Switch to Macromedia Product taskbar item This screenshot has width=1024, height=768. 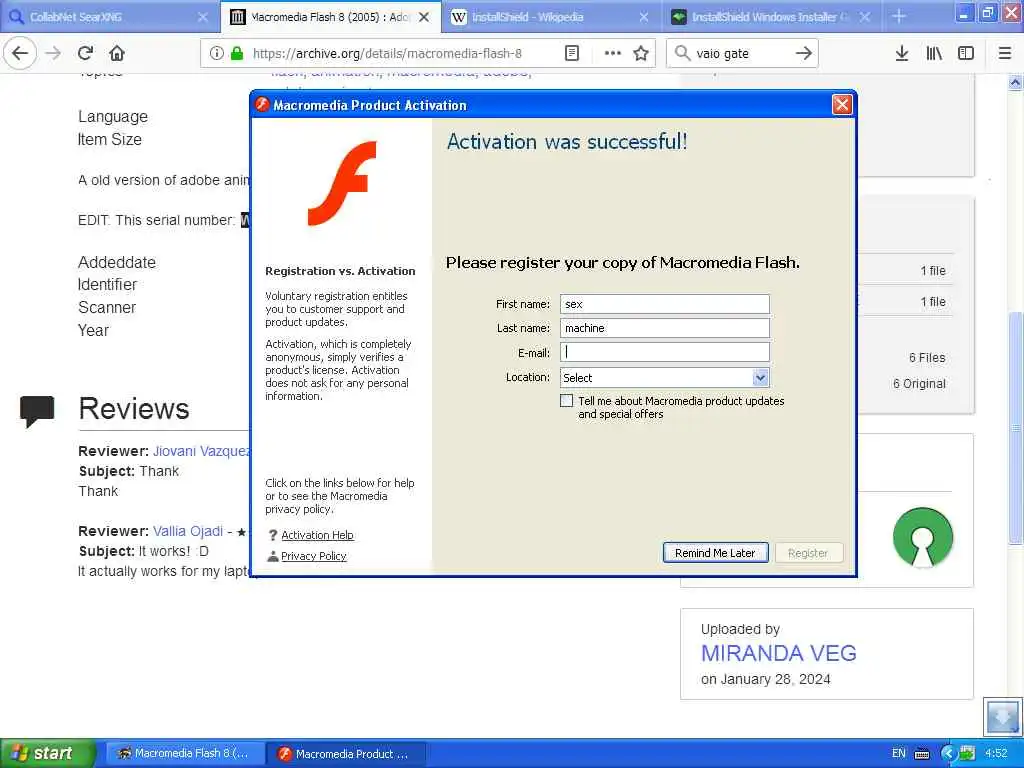(x=346, y=754)
